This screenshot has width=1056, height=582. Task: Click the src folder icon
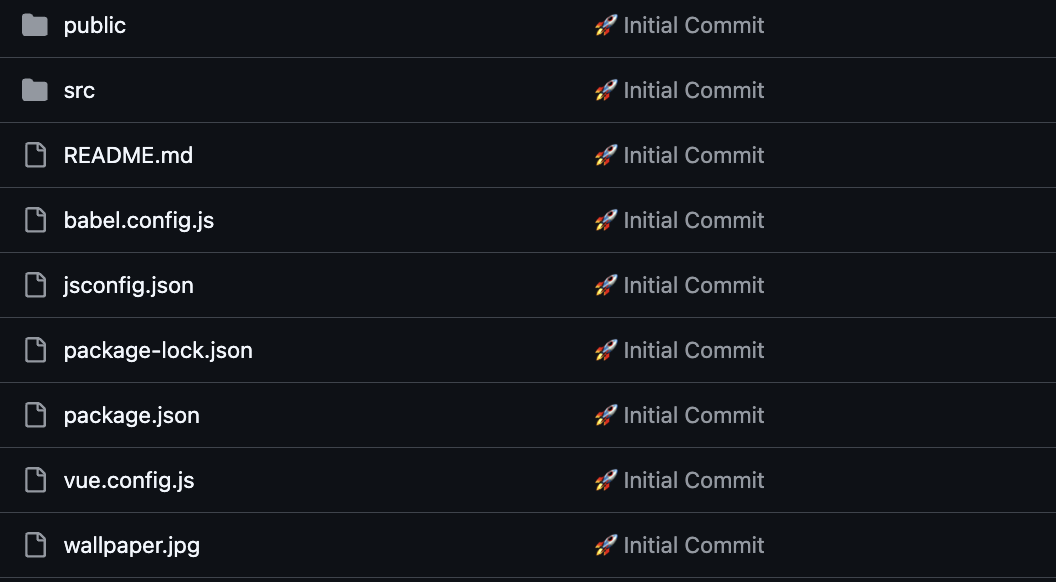35,90
